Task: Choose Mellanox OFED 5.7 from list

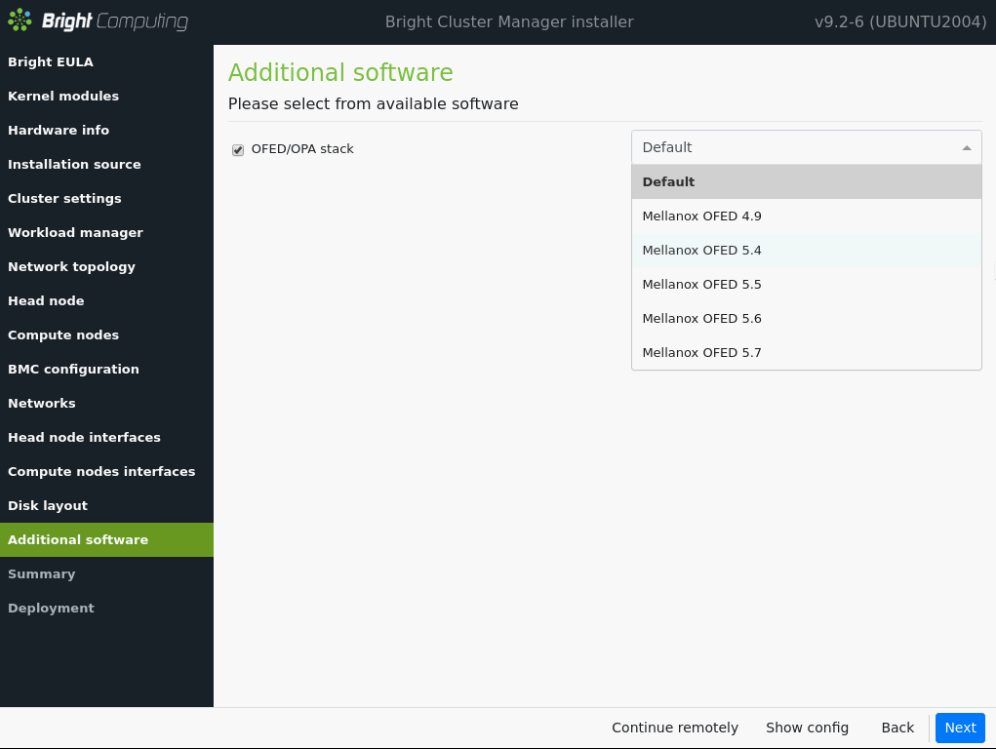Action: click(x=806, y=353)
